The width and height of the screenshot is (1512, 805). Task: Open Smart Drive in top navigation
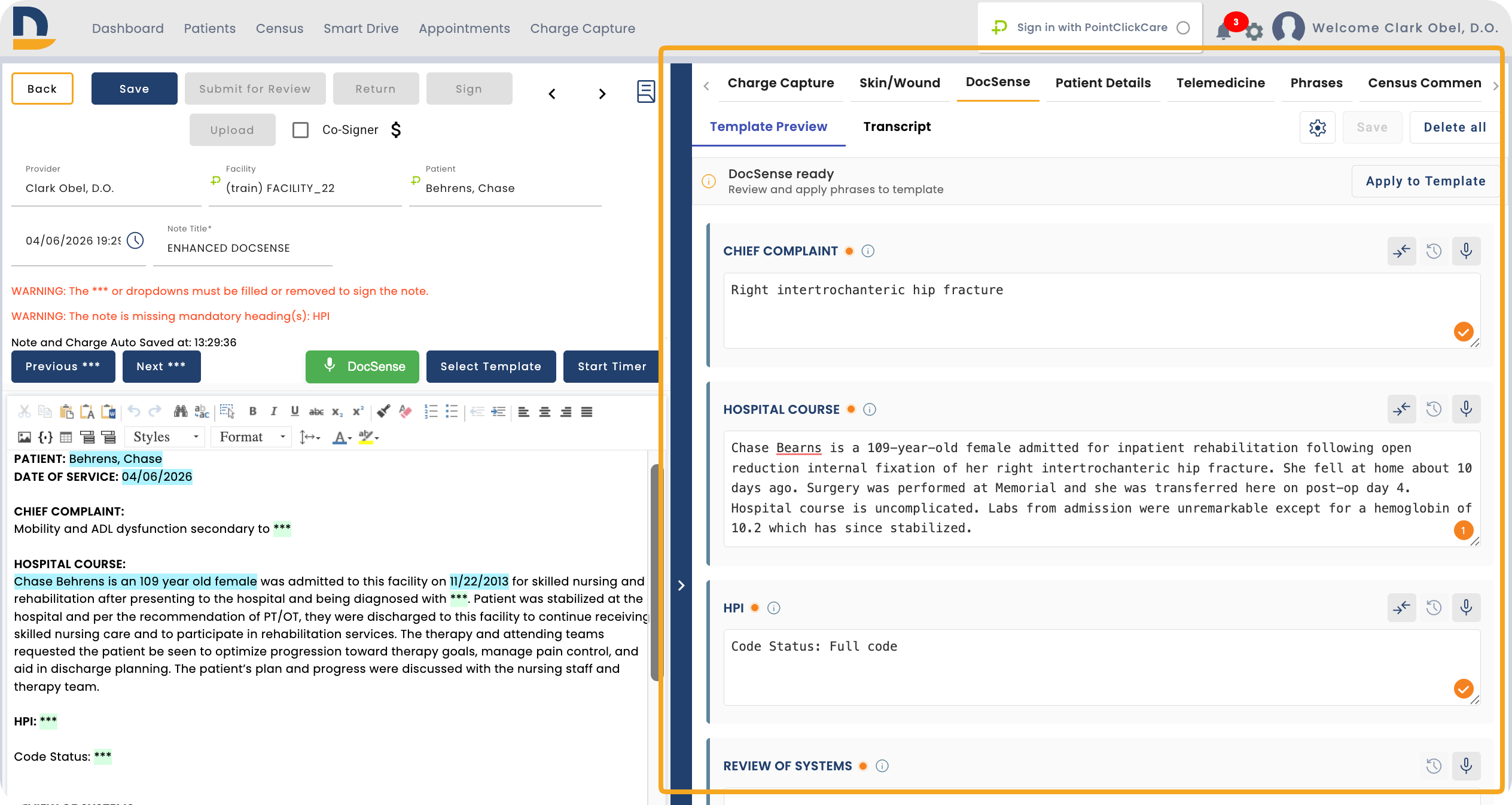click(361, 28)
